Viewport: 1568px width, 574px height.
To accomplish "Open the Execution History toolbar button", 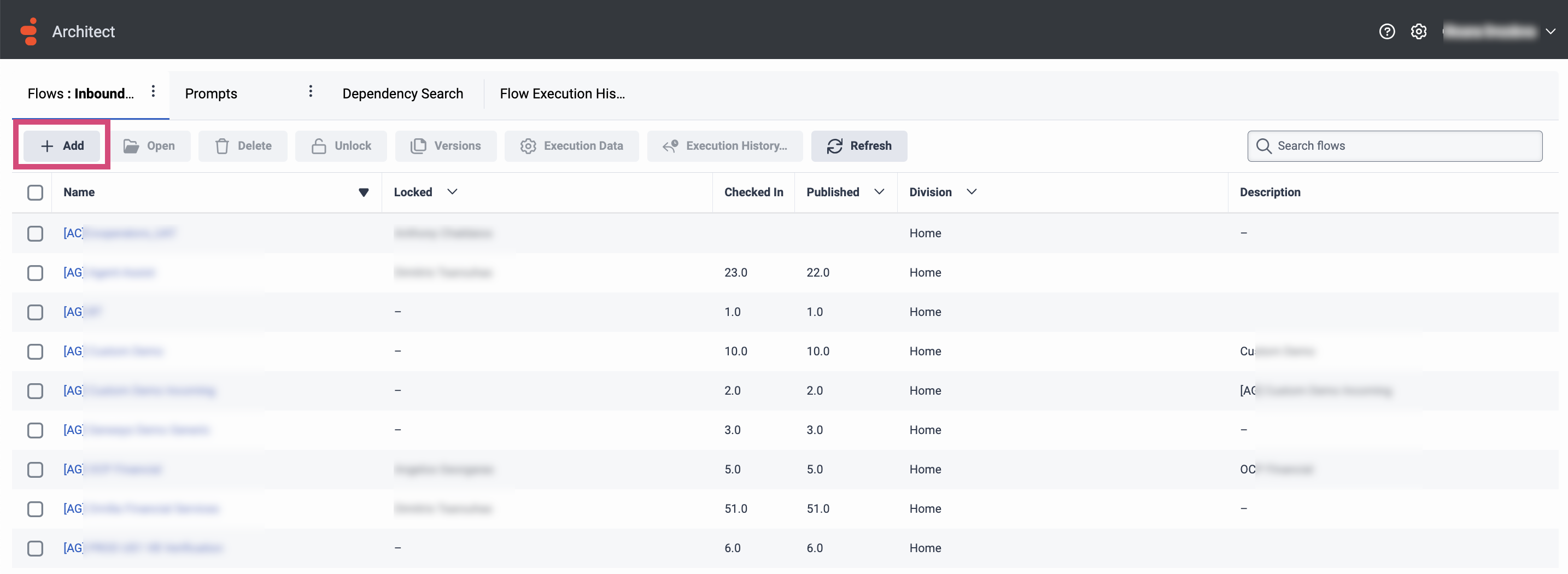I will point(724,146).
